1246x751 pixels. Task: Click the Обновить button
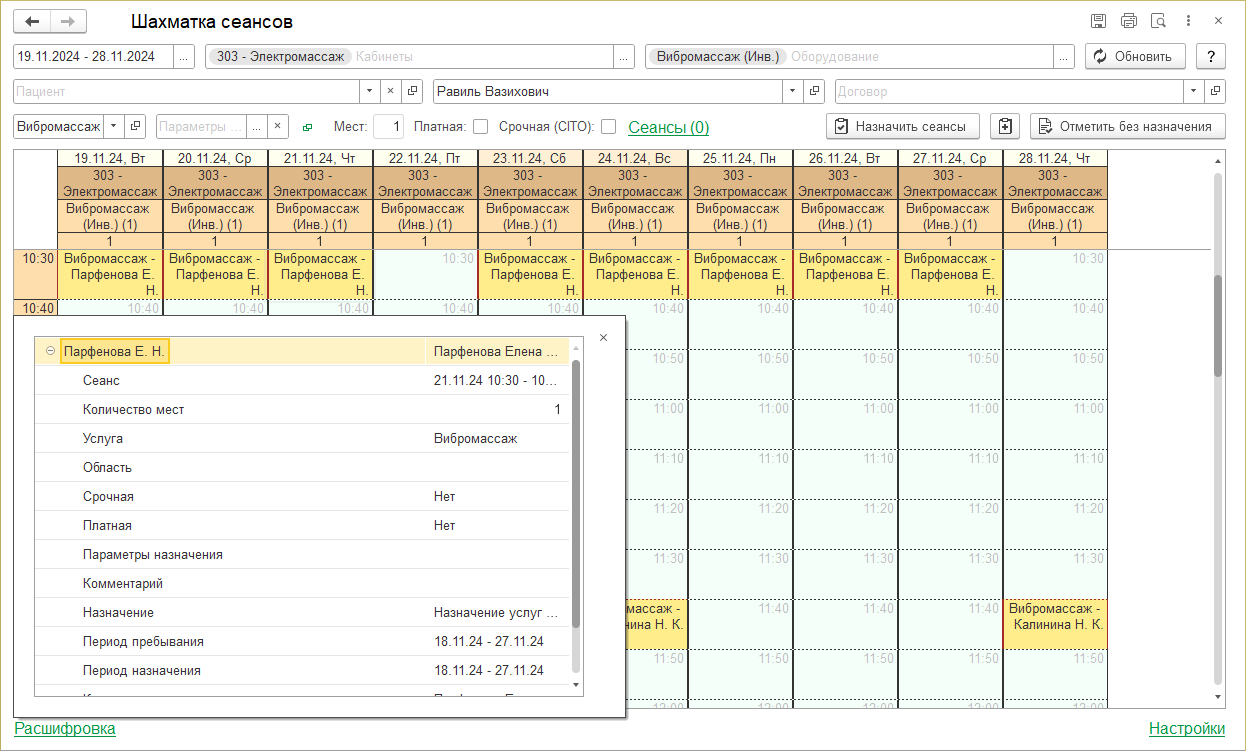click(1135, 56)
